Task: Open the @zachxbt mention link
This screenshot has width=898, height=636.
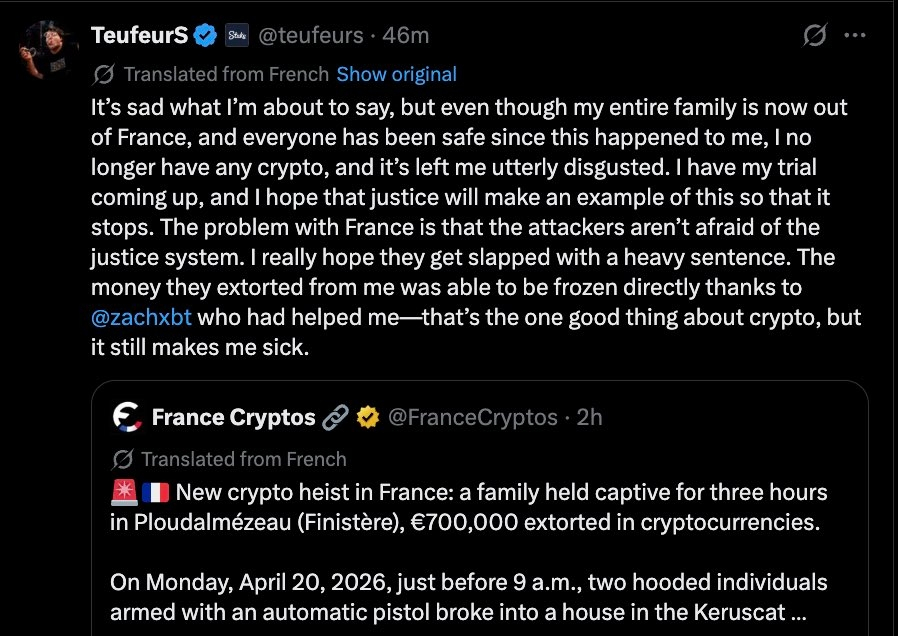Action: click(x=141, y=317)
